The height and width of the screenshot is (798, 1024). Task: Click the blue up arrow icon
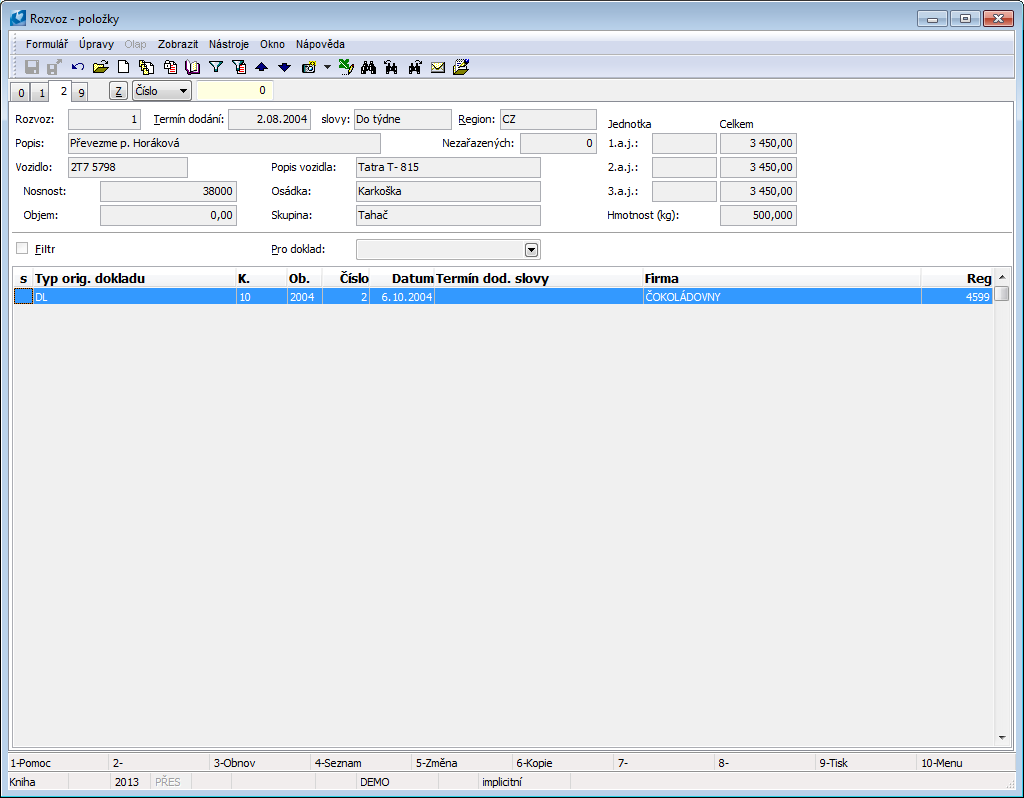pyautogui.click(x=261, y=68)
